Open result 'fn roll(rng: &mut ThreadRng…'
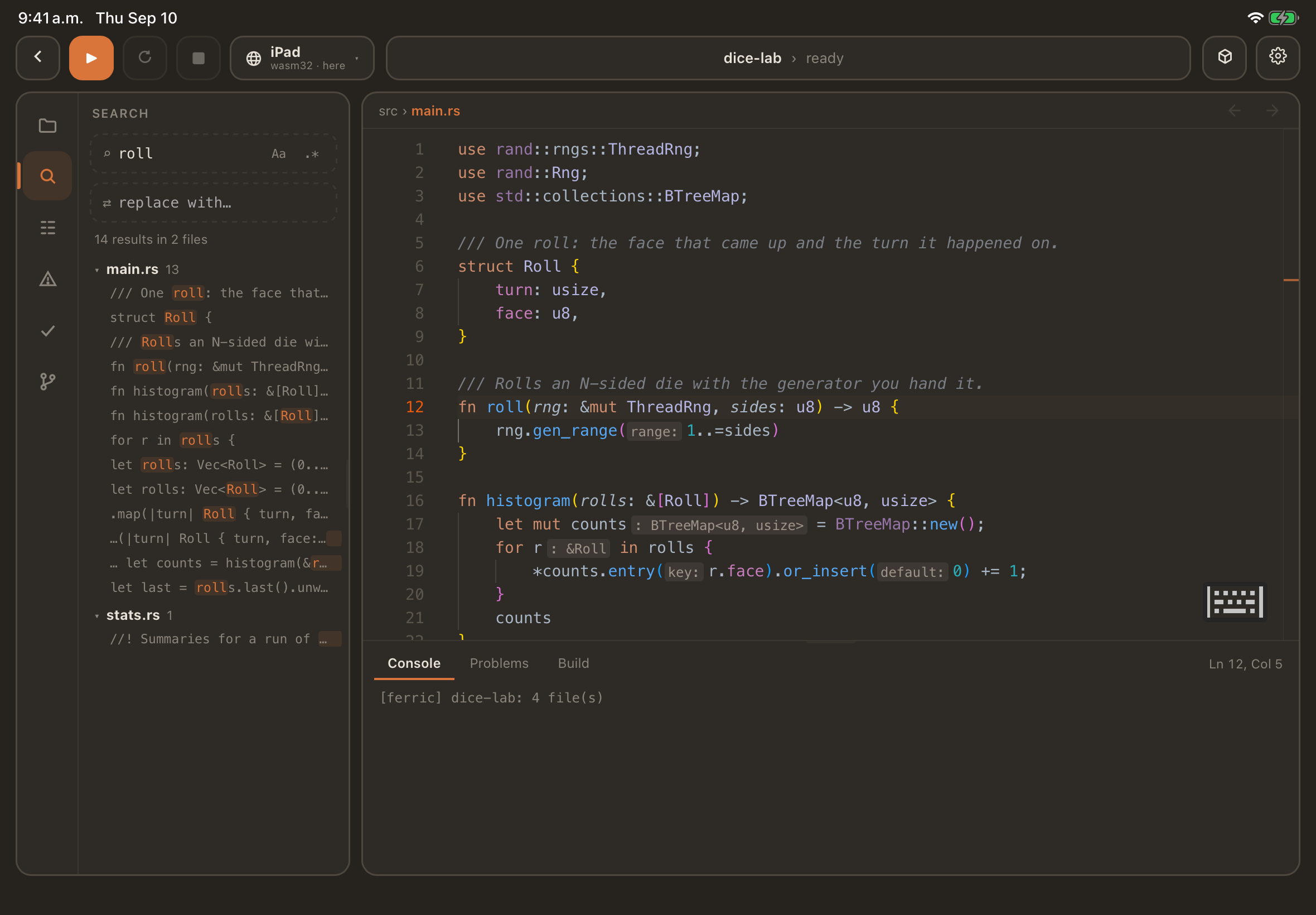 click(x=220, y=367)
